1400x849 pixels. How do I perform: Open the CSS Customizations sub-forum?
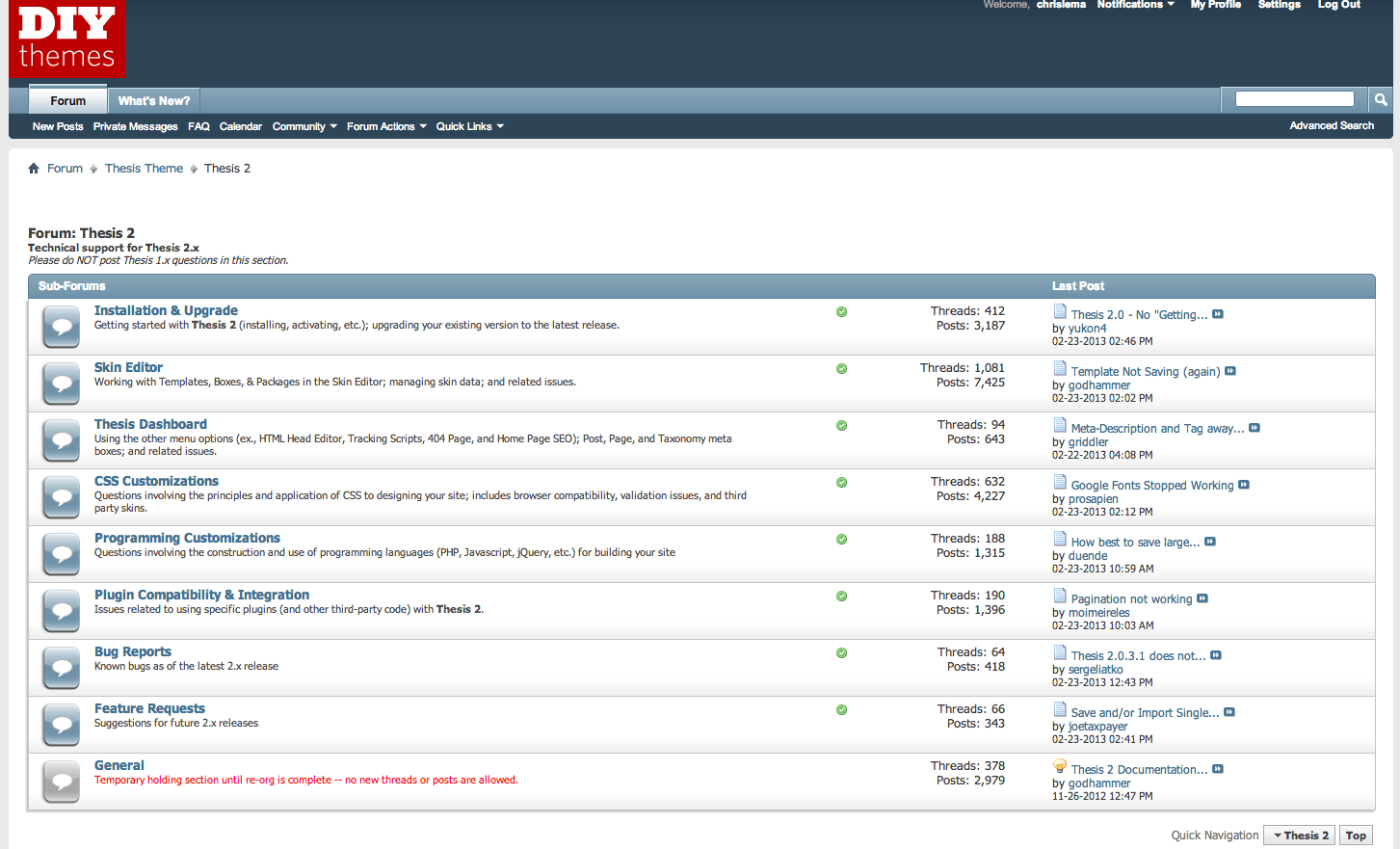coord(156,481)
